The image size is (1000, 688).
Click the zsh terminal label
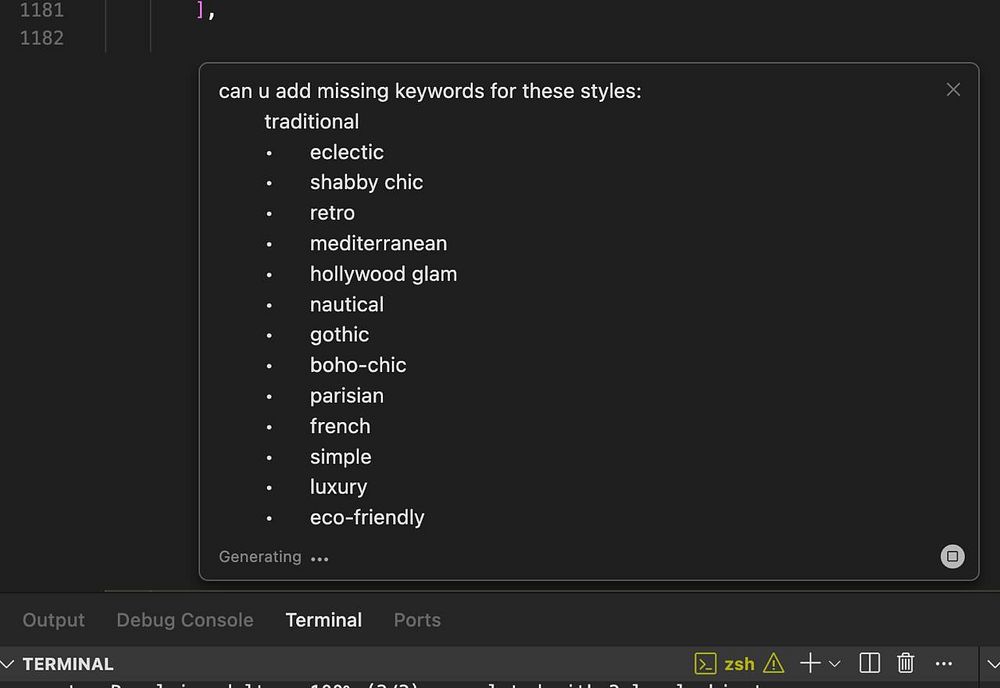[x=740, y=664]
